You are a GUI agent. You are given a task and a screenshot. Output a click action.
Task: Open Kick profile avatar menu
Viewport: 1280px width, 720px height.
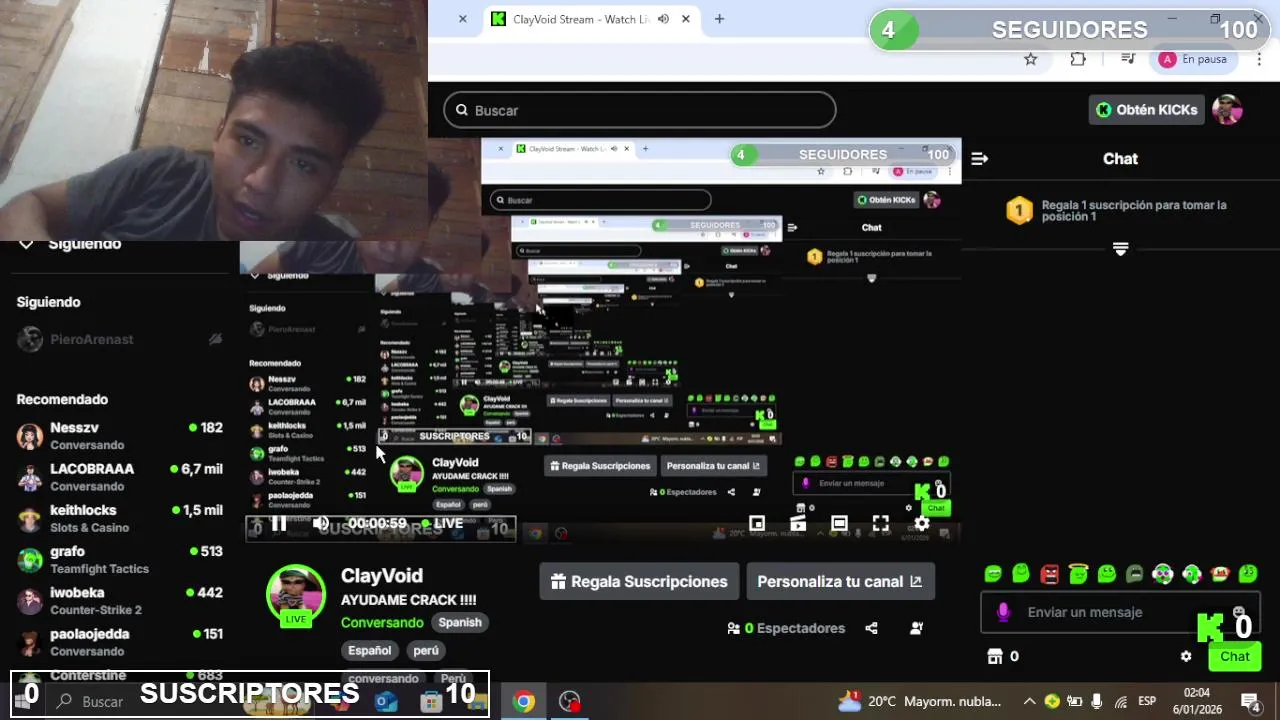coord(1227,110)
